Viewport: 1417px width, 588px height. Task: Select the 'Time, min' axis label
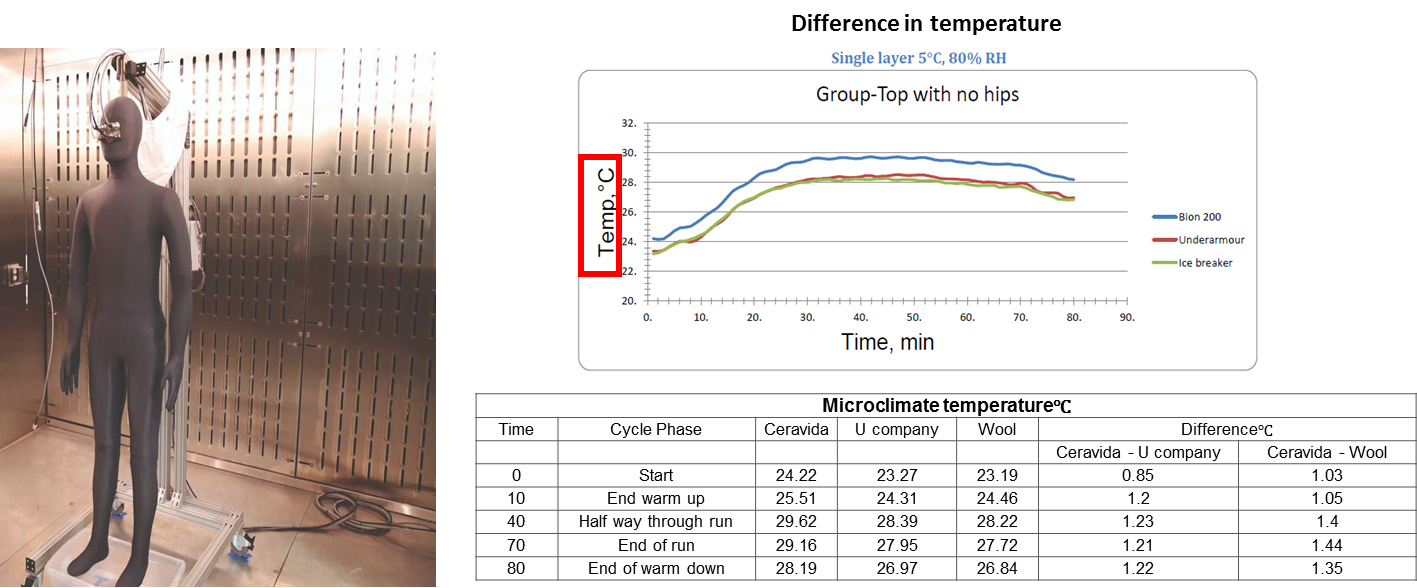click(886, 342)
